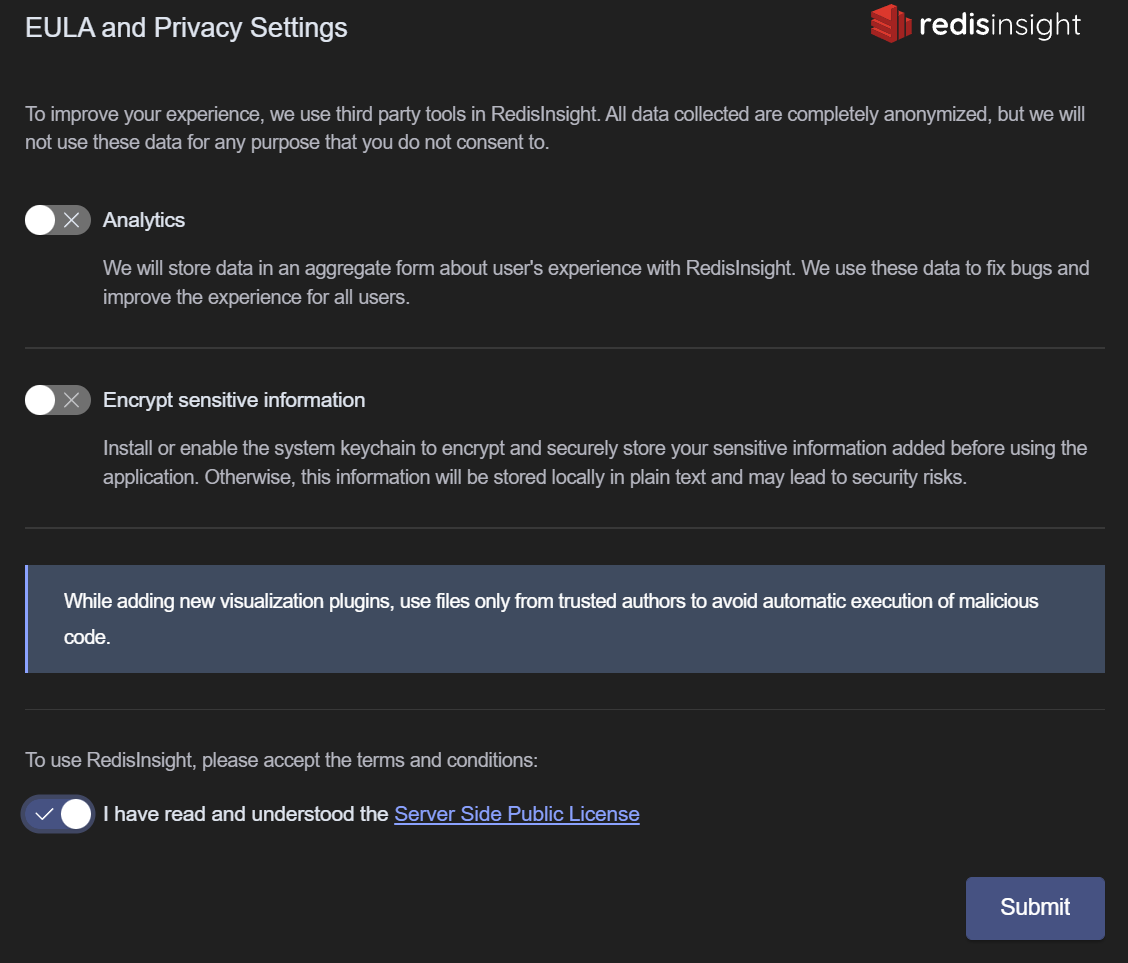Viewport: 1128px width, 963px height.
Task: Open the Server Side Public License link
Action: (516, 814)
